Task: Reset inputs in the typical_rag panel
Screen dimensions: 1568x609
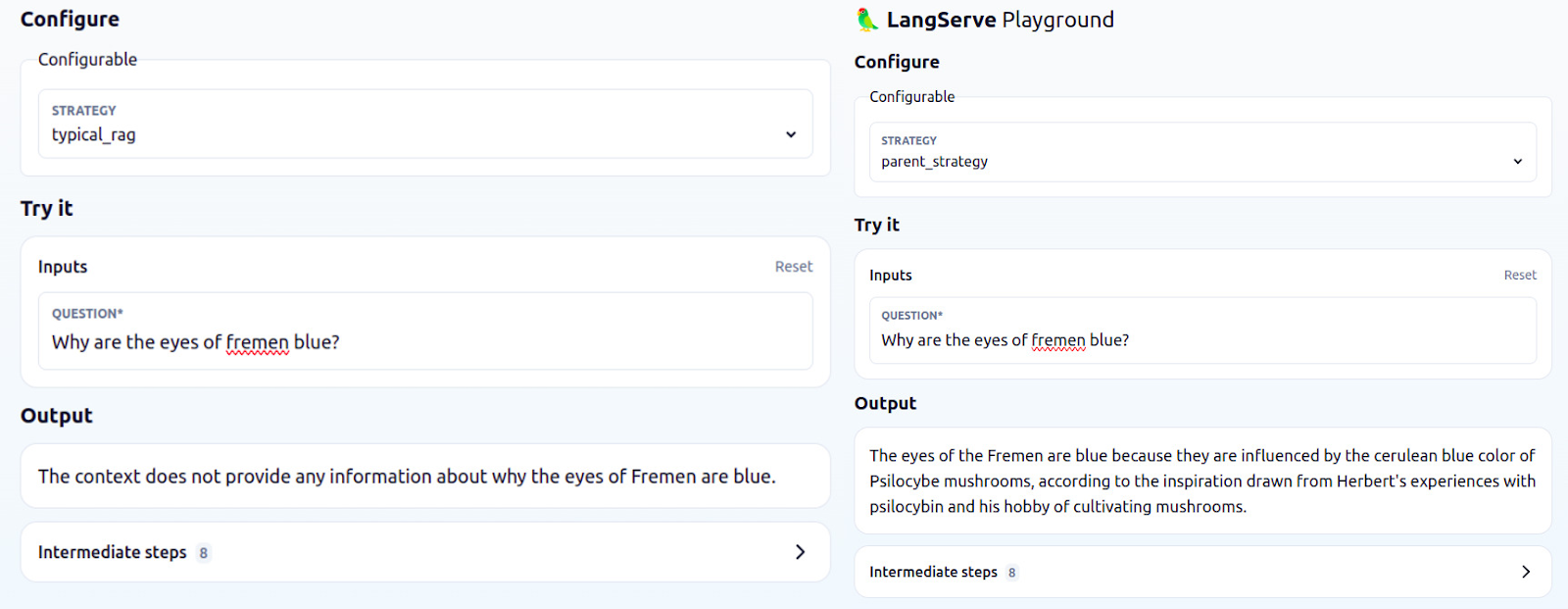Action: (x=793, y=267)
